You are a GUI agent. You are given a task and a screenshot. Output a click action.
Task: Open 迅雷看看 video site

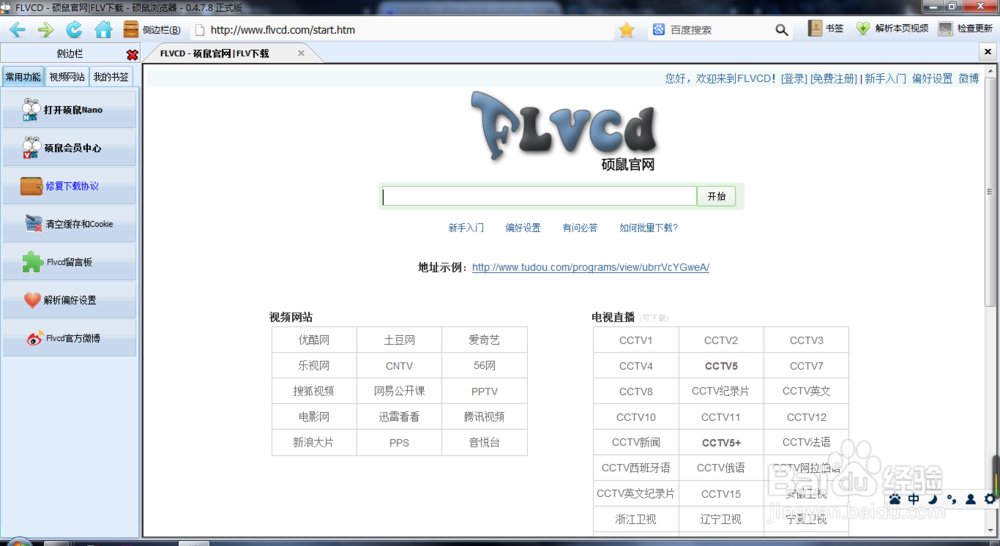(x=399, y=417)
